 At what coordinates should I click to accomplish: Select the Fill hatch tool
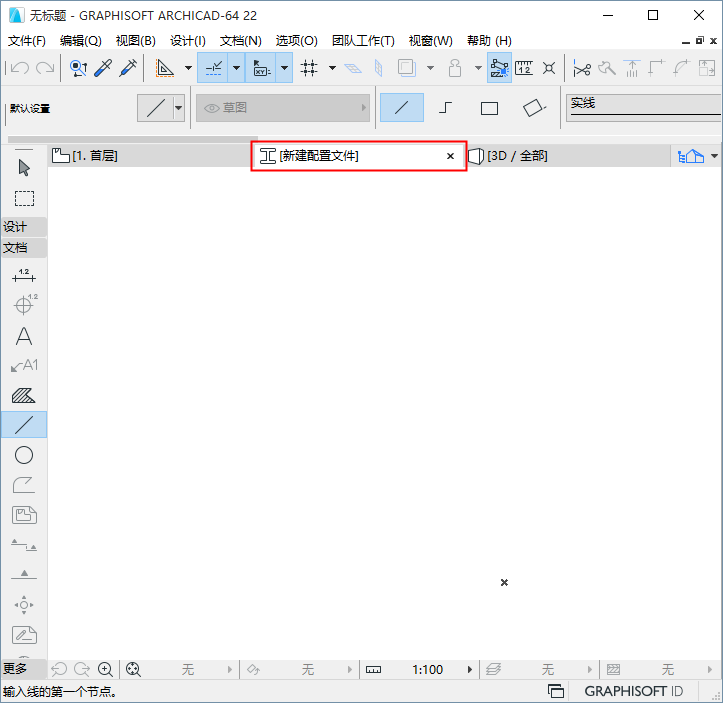(23, 396)
